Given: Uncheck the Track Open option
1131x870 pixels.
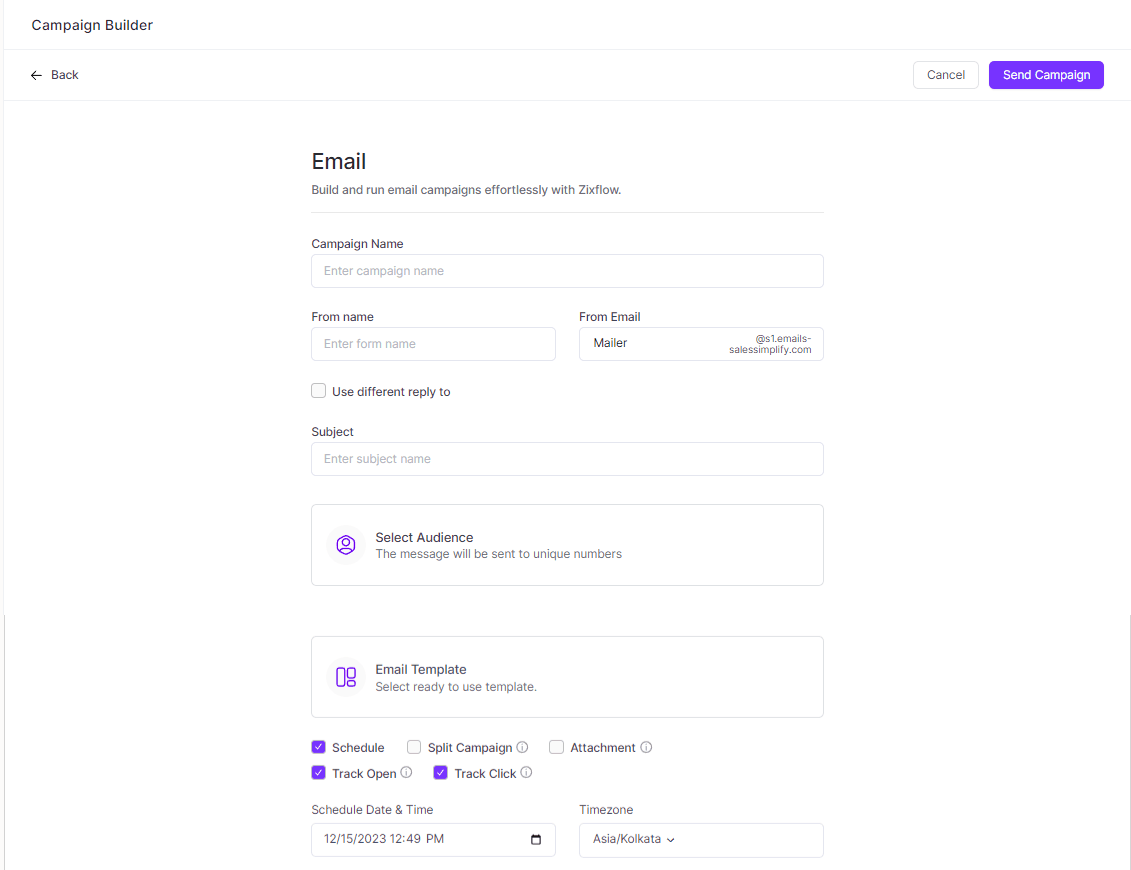Looking at the screenshot, I should pyautogui.click(x=318, y=772).
